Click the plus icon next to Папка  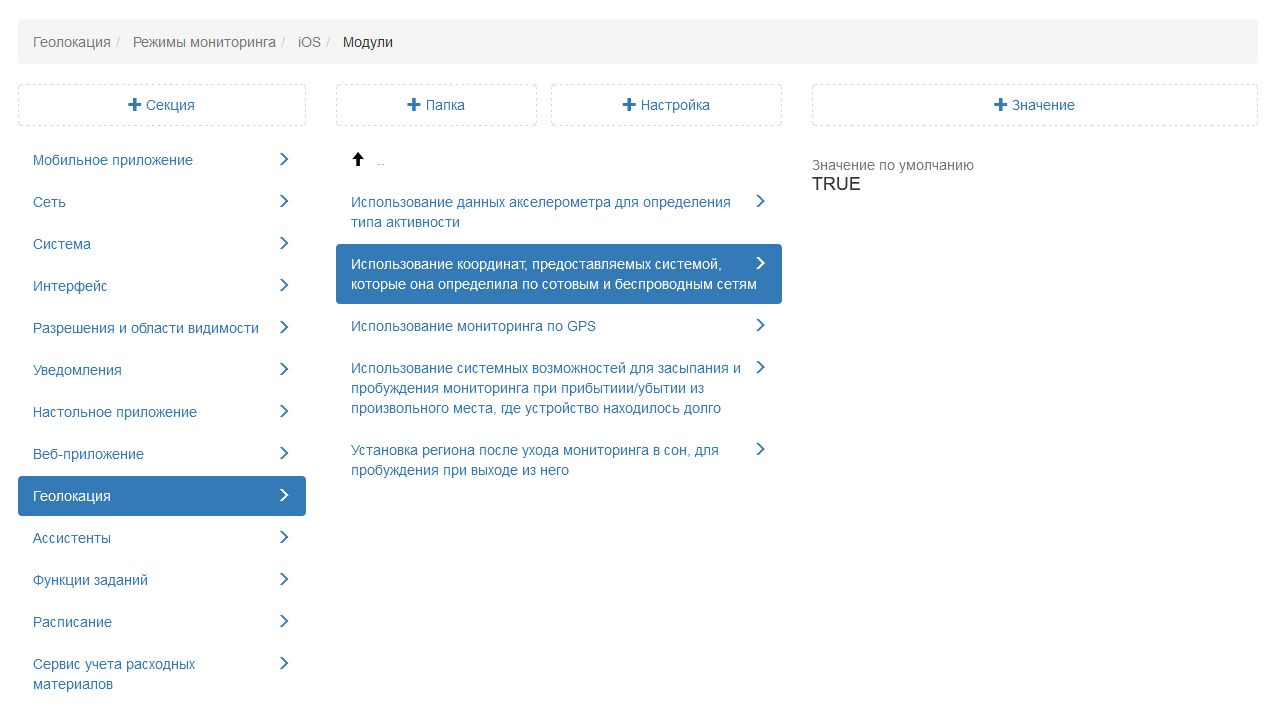click(x=414, y=105)
